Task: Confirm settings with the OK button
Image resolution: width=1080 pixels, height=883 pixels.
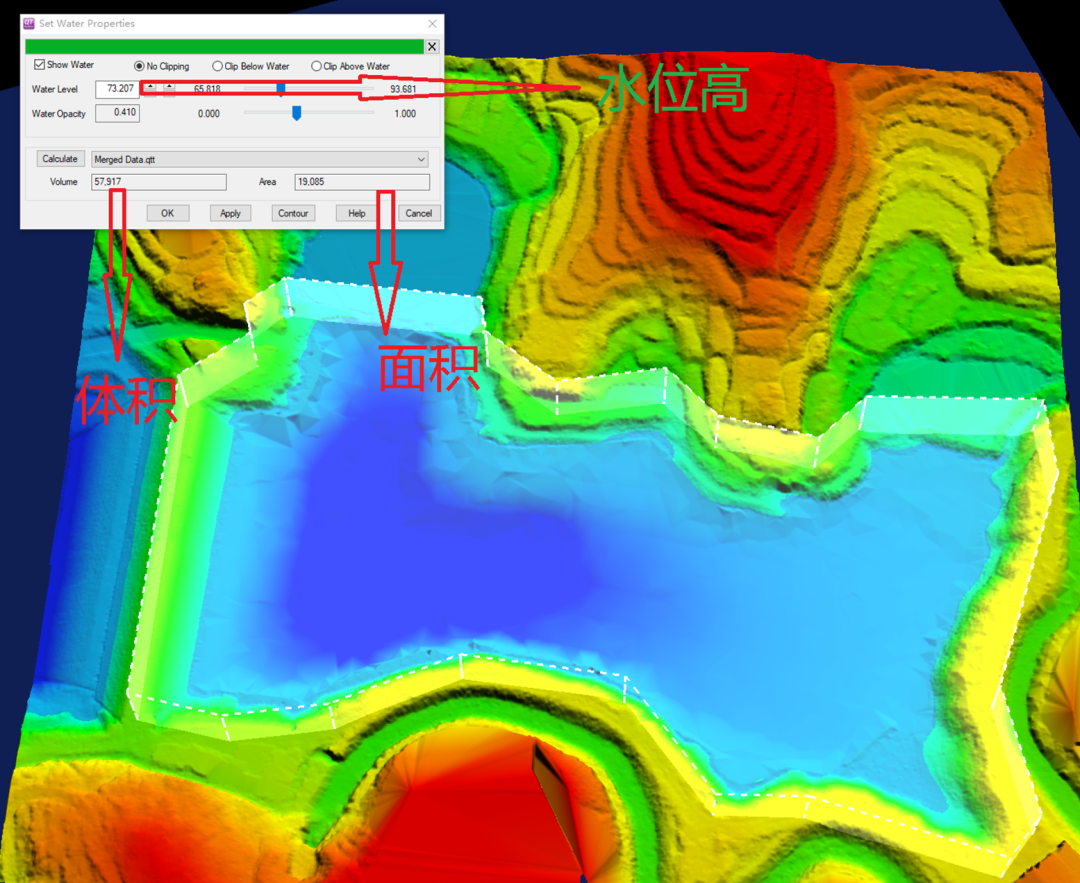Action: [x=167, y=213]
